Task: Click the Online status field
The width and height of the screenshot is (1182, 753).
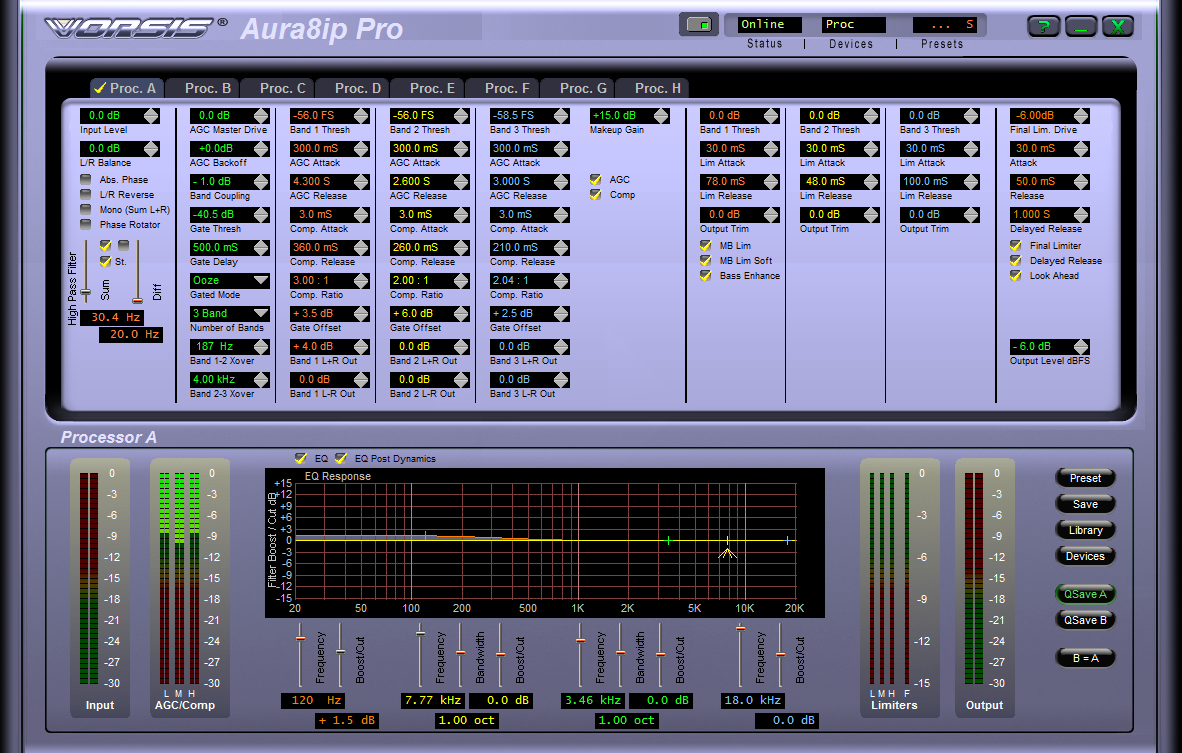Action: (x=769, y=25)
